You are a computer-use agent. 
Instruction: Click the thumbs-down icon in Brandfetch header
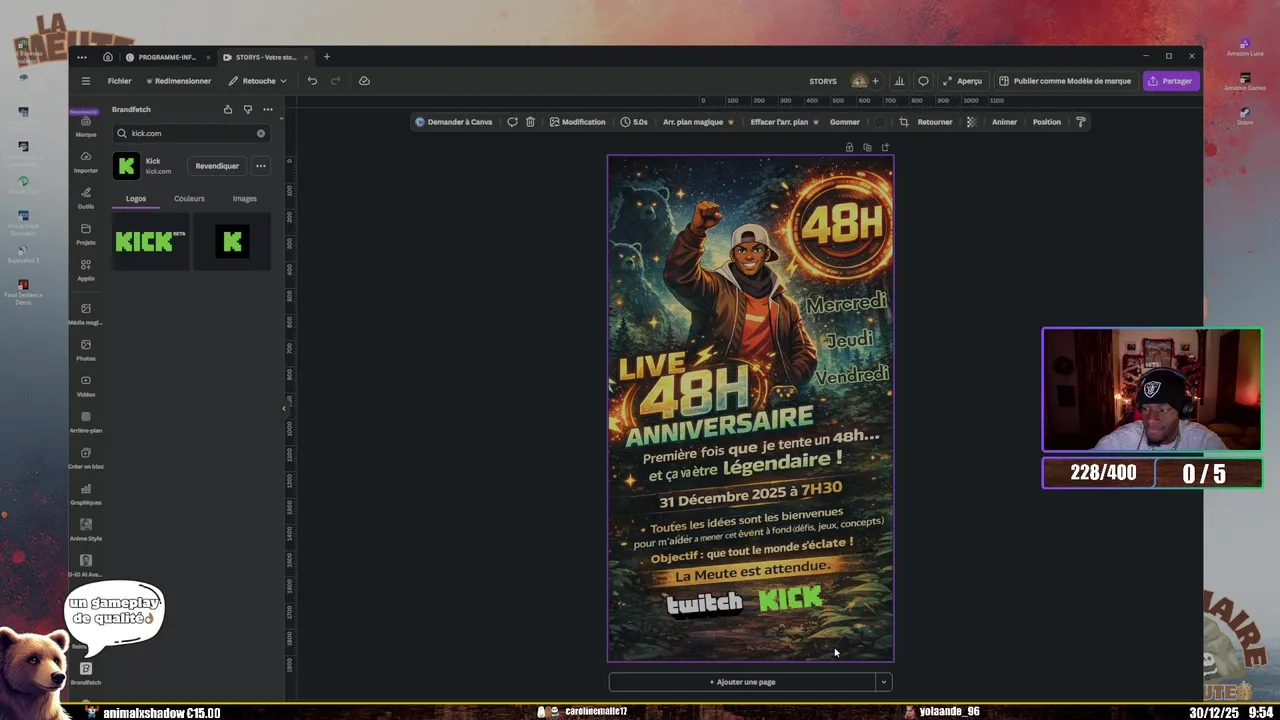pos(248,109)
